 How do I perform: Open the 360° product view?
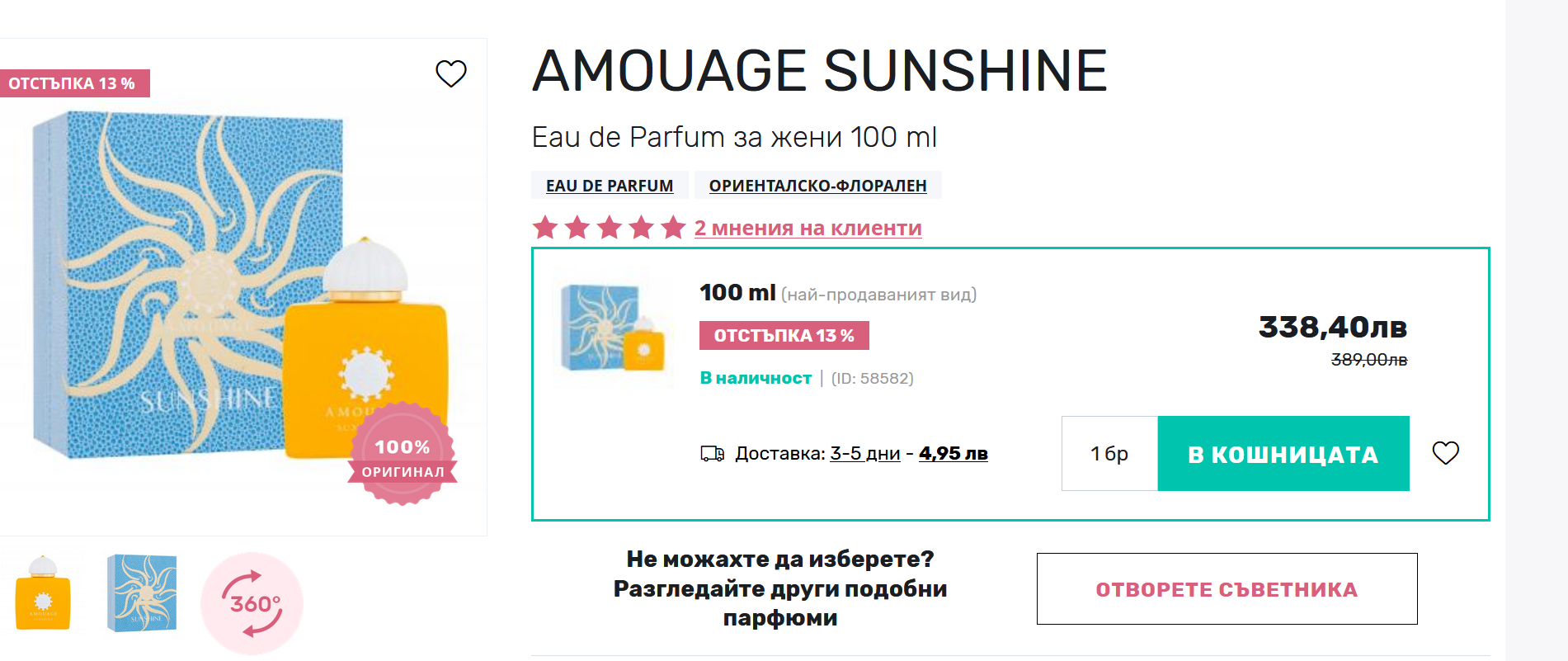pyautogui.click(x=252, y=603)
